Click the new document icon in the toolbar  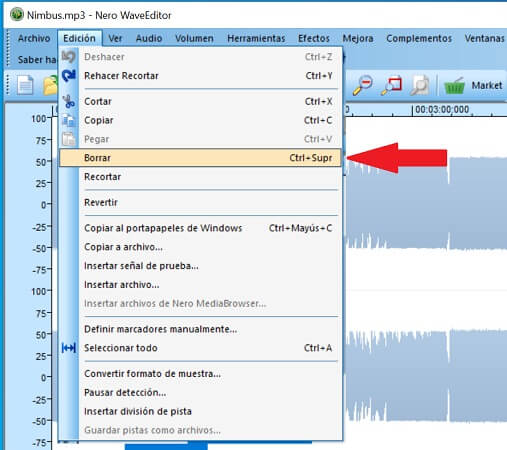pyautogui.click(x=25, y=85)
